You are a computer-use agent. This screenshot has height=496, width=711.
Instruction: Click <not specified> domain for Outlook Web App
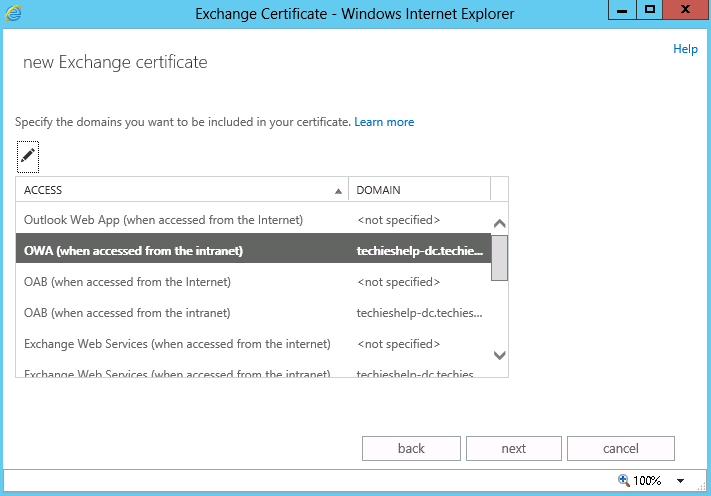[399, 220]
